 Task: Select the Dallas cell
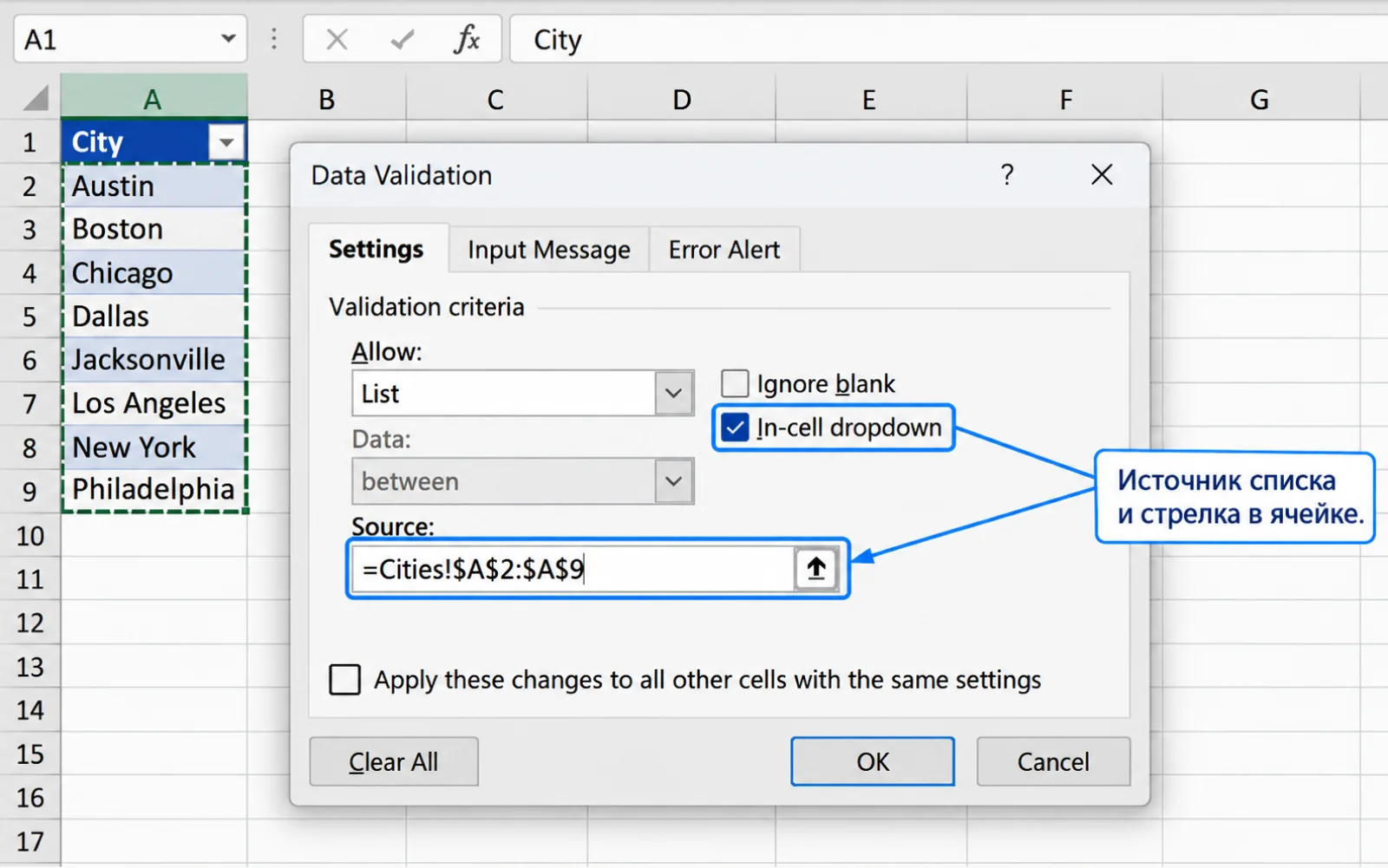click(x=154, y=316)
